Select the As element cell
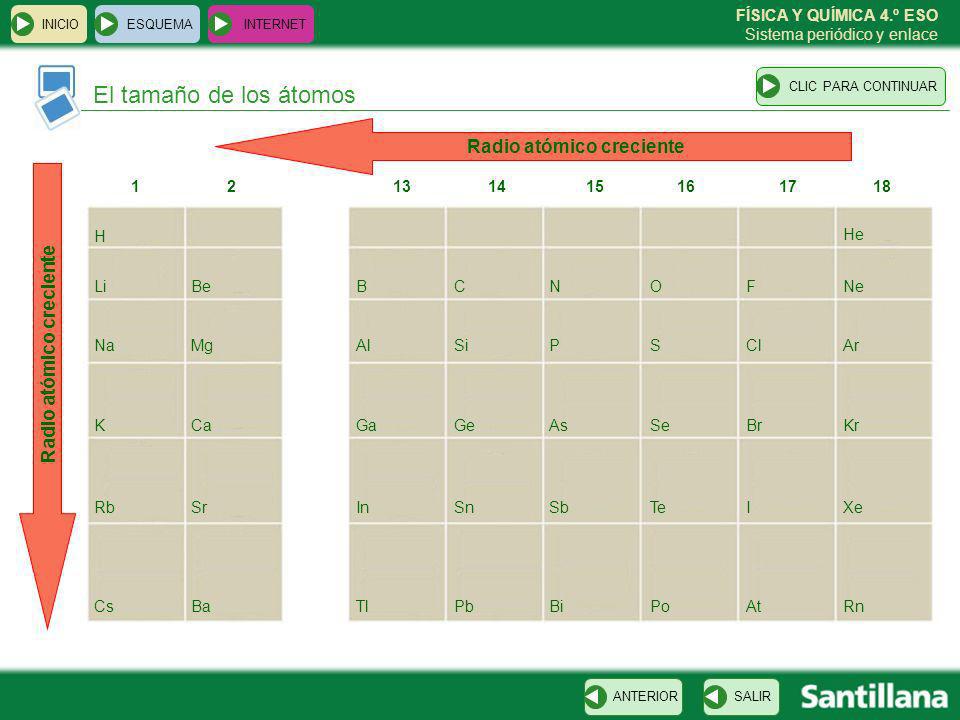The width and height of the screenshot is (960, 720). [592, 400]
